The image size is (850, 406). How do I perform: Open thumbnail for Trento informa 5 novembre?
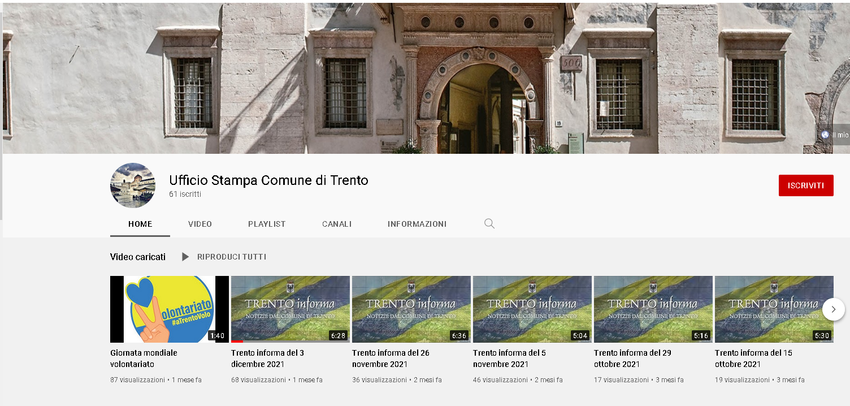532,309
